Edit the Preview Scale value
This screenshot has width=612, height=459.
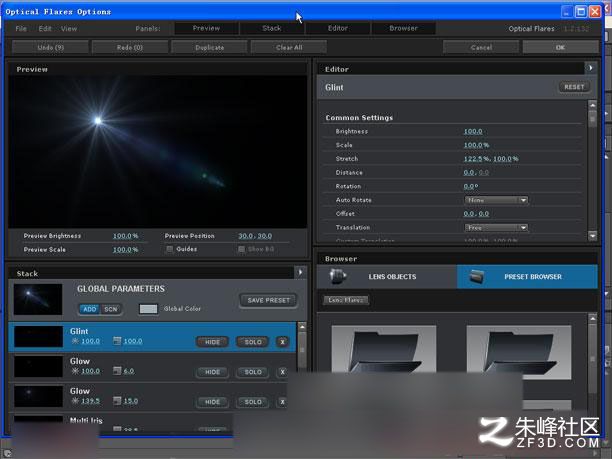[125, 249]
